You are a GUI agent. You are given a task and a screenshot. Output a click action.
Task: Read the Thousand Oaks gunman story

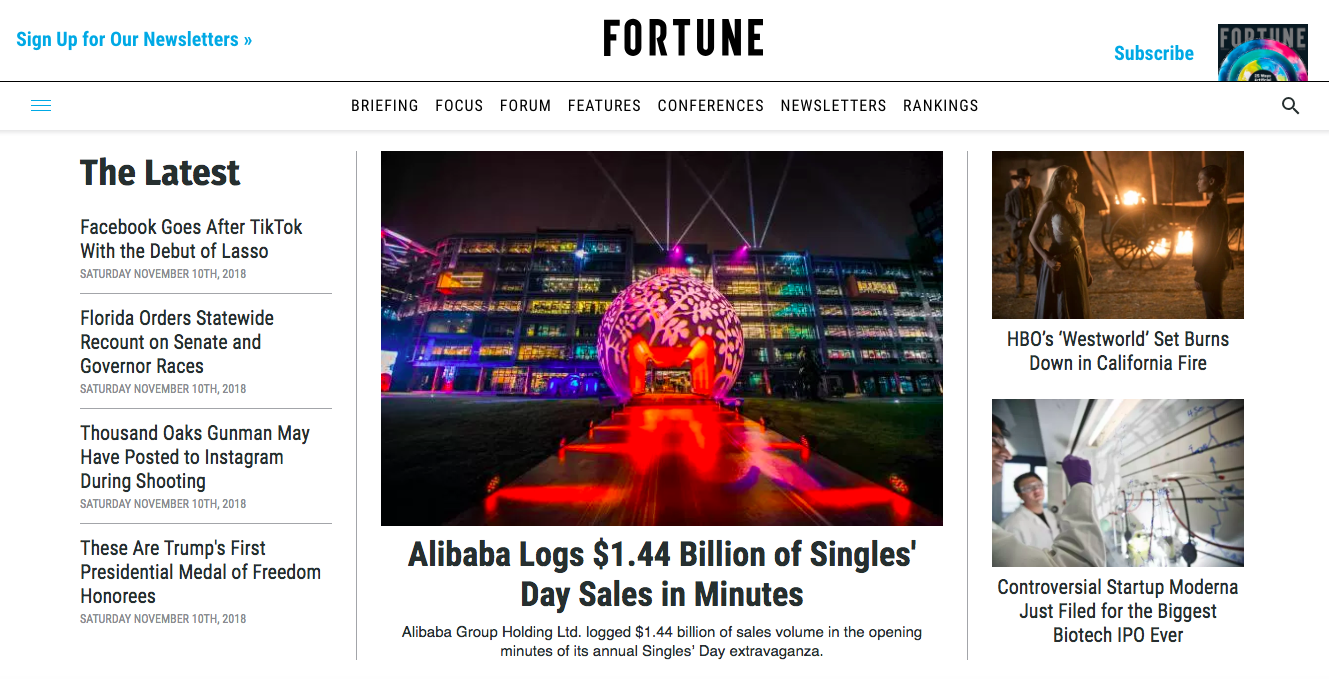tap(194, 457)
